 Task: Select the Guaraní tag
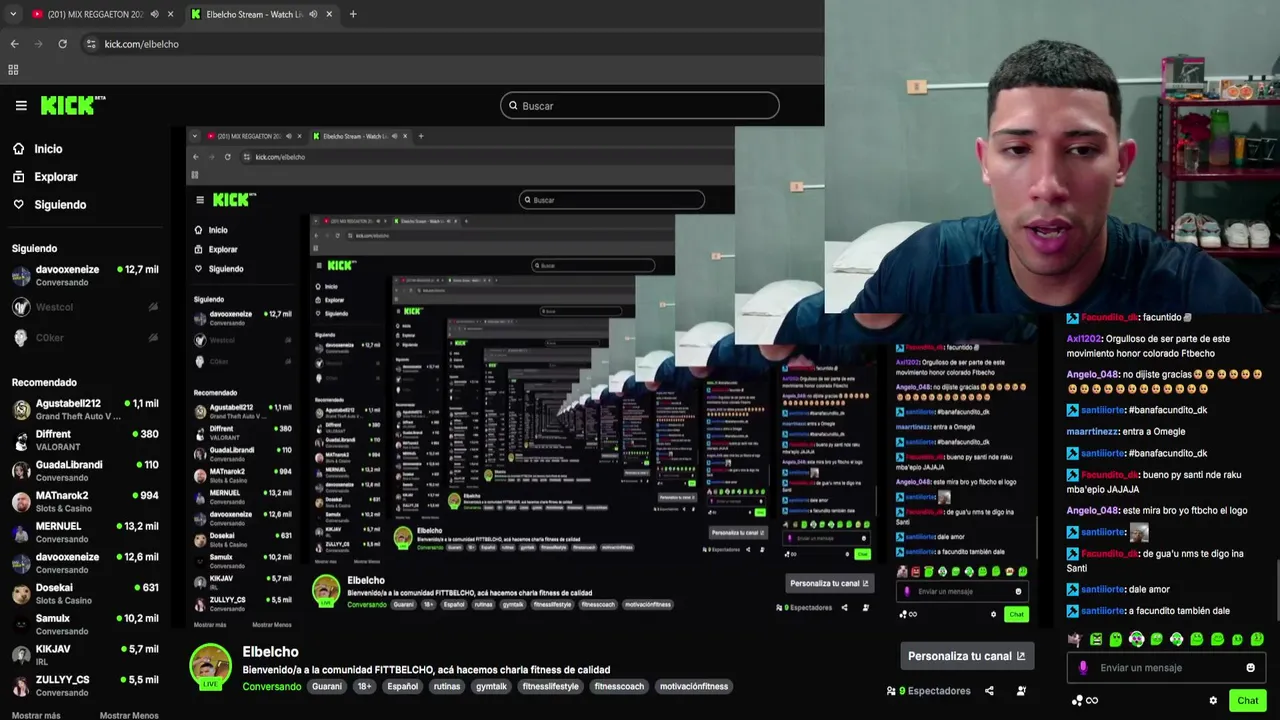point(327,687)
